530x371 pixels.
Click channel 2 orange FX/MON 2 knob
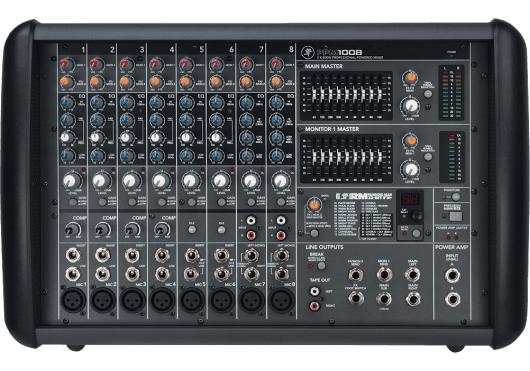[97, 82]
